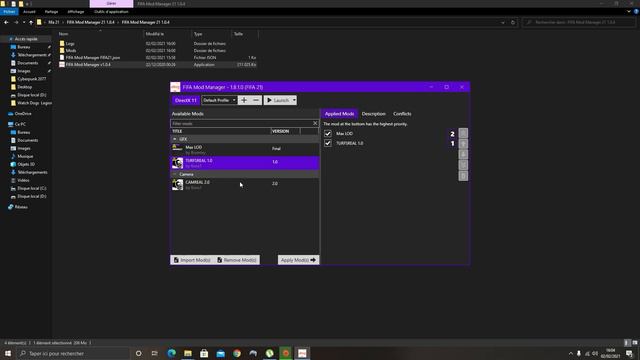This screenshot has height=360, width=640.
Task: Open the Partage ribbon tab in Explorer
Action: point(51,12)
